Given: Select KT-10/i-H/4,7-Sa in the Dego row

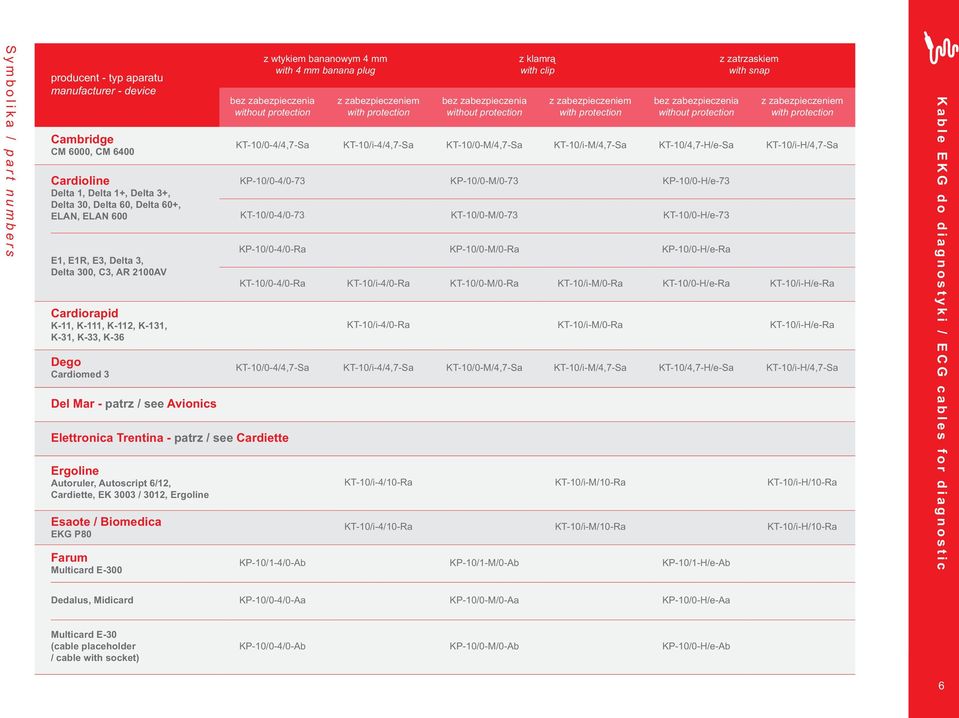Looking at the screenshot, I should pos(802,368).
